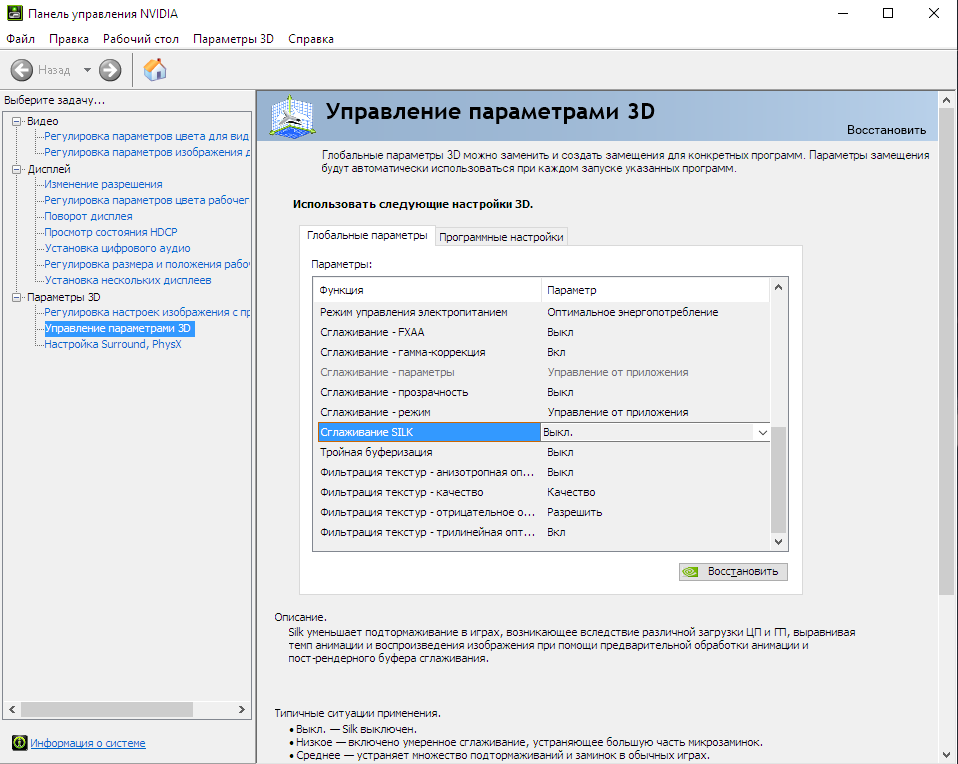Open the home page house icon

tap(155, 70)
